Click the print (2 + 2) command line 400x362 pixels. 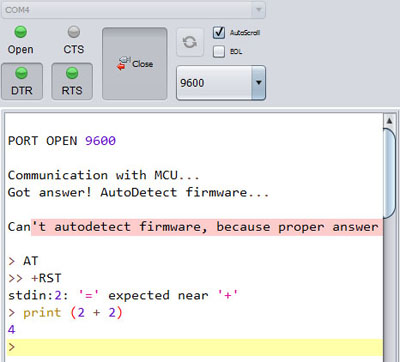72,313
